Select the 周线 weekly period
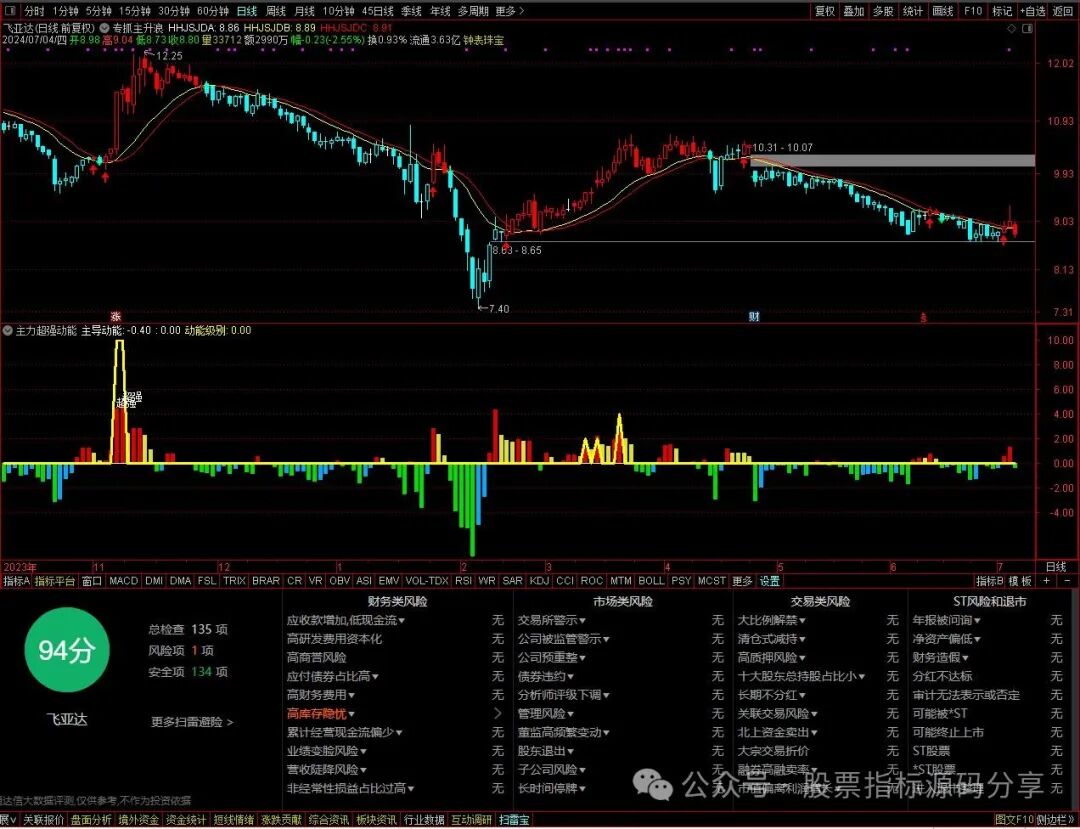 276,11
